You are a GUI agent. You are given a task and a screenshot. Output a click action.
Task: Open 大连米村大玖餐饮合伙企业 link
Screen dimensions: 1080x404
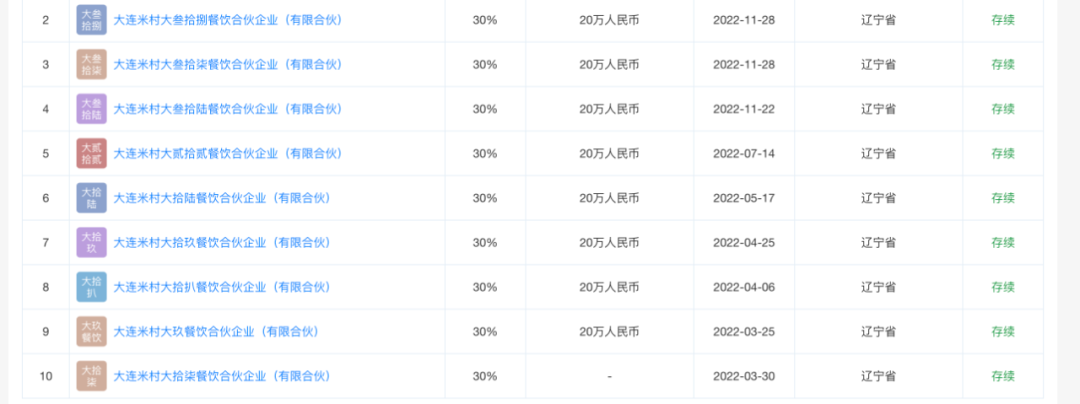pyautogui.click(x=216, y=332)
